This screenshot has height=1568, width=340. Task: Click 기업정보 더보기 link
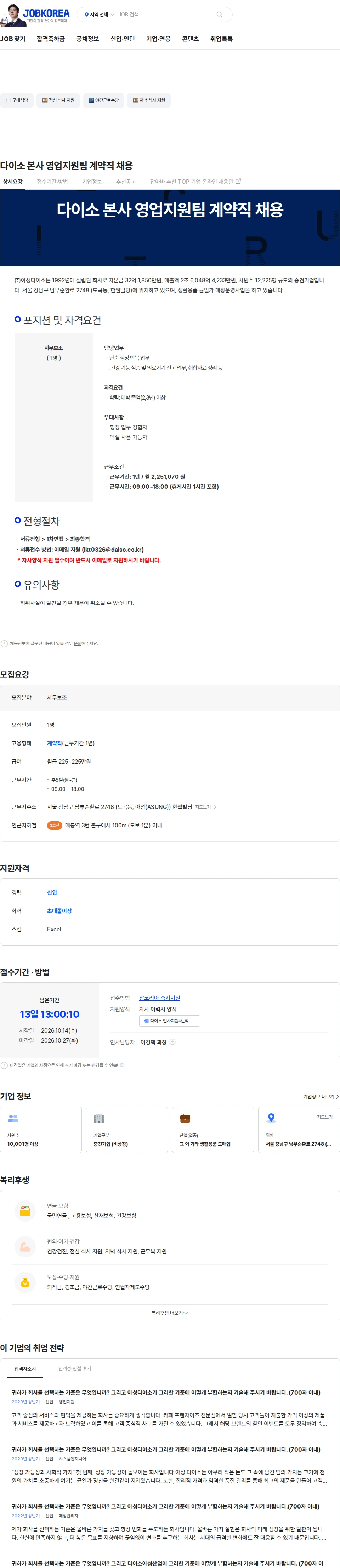(x=321, y=1097)
